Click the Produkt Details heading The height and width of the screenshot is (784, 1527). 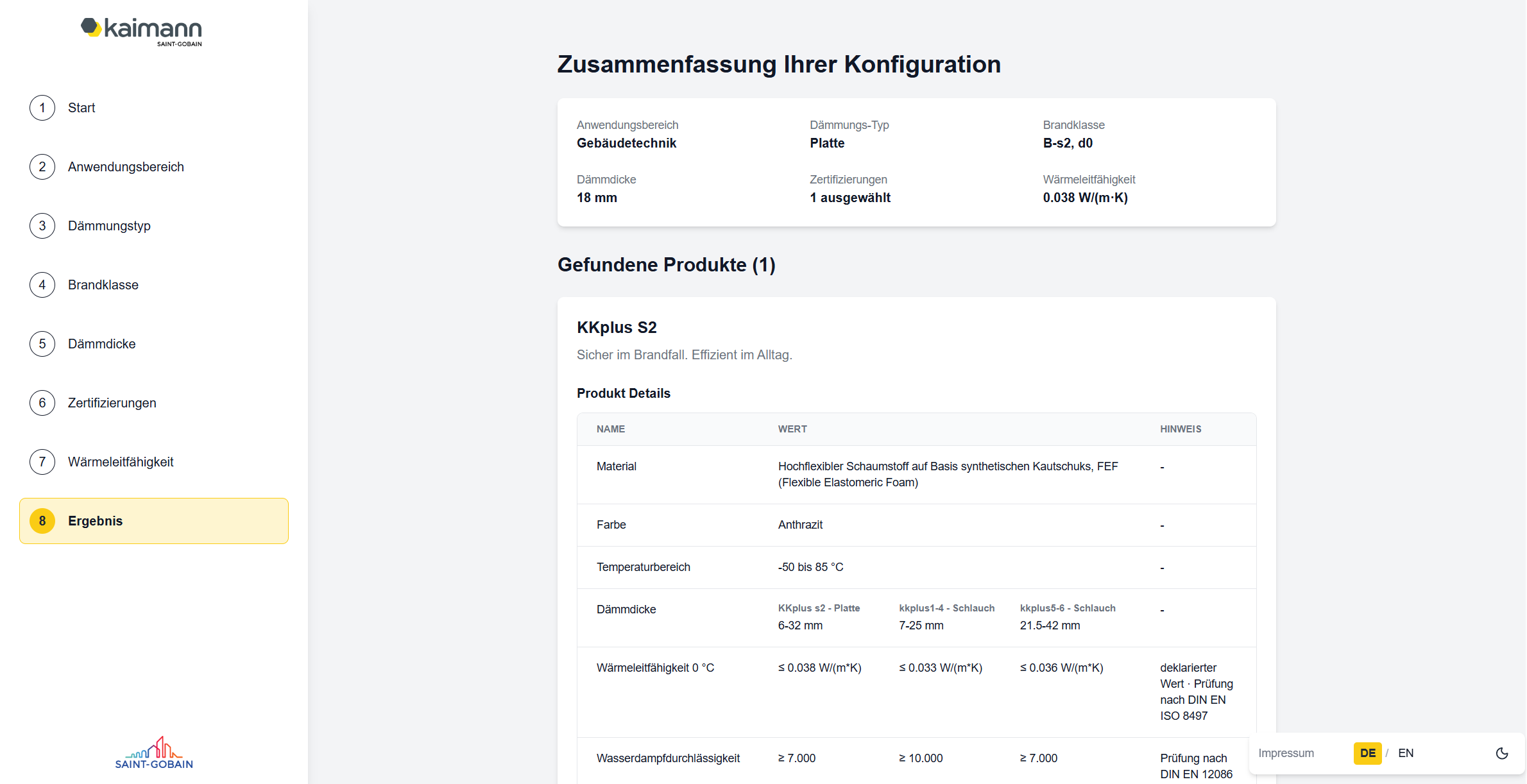pos(623,393)
